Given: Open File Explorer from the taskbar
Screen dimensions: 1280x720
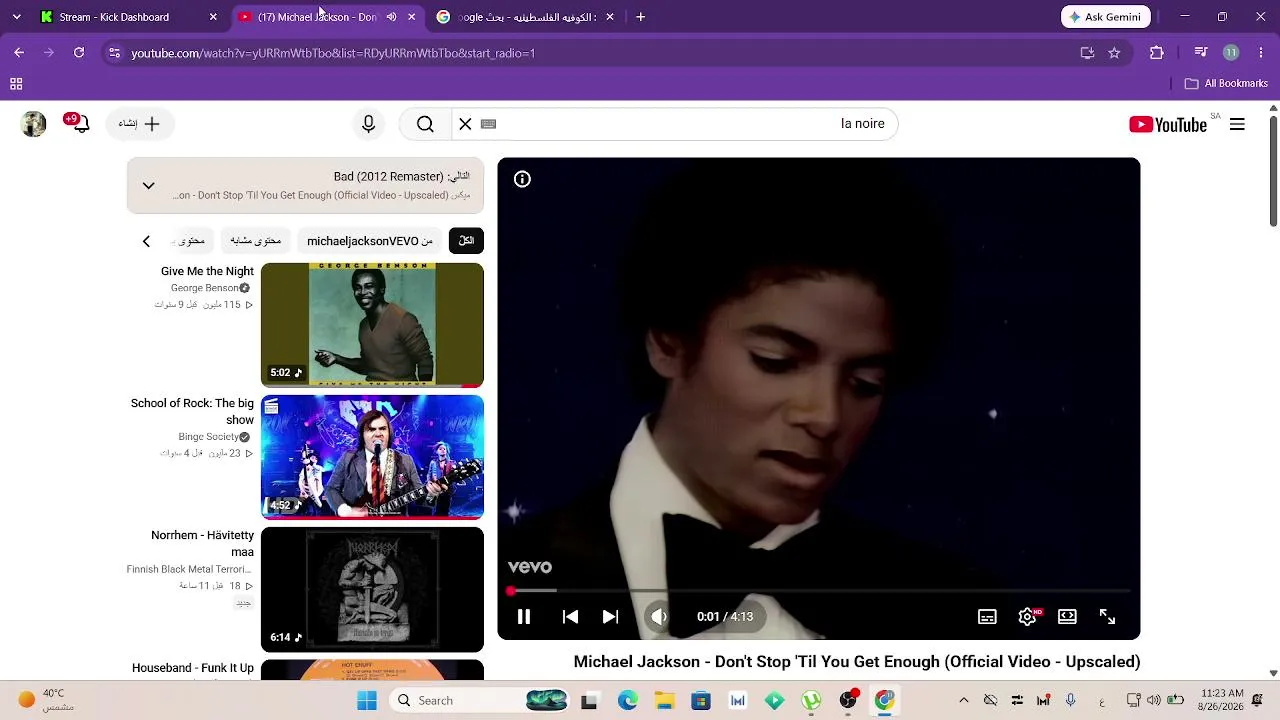Looking at the screenshot, I should click(x=664, y=701).
